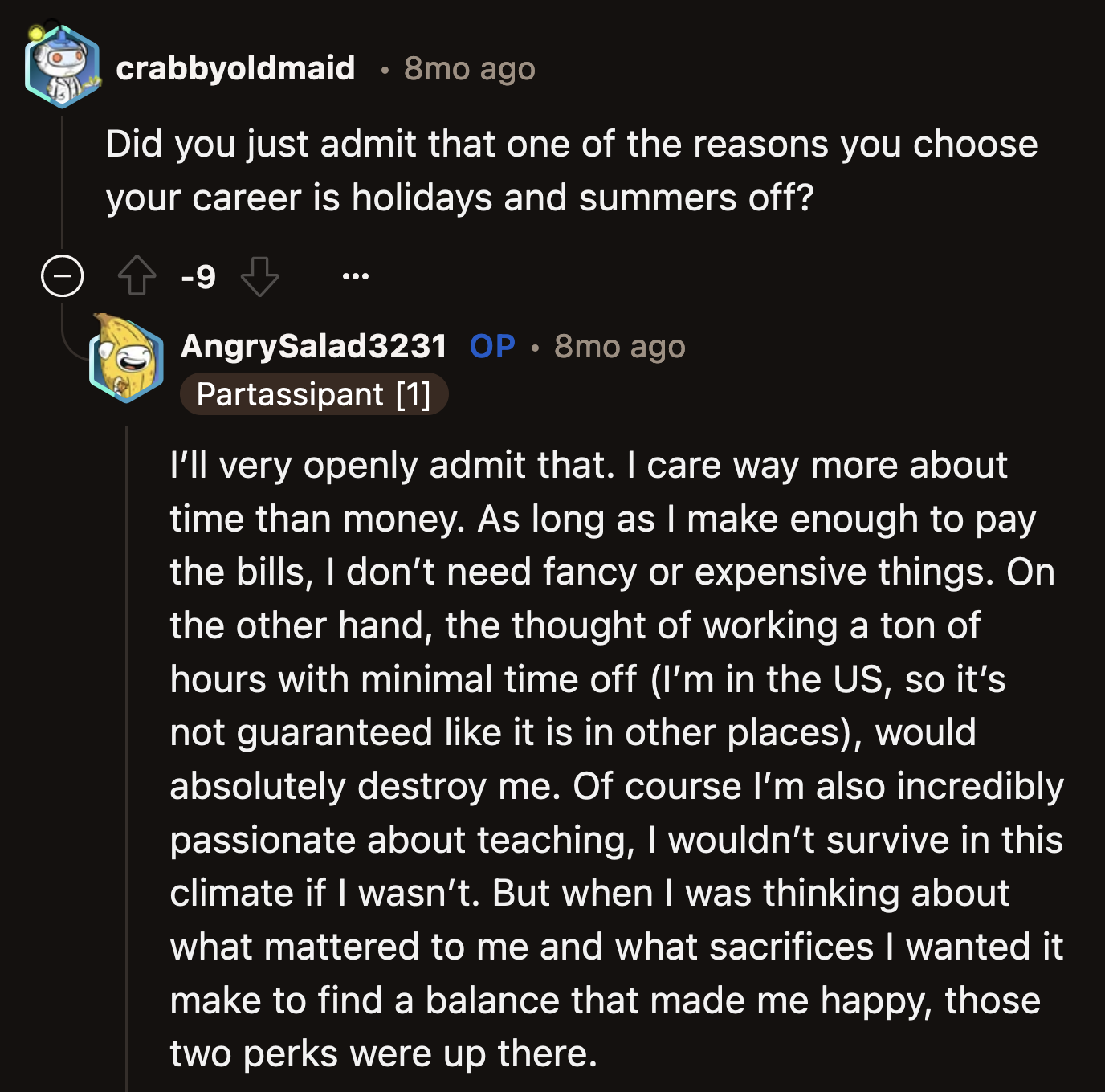This screenshot has width=1105, height=1092.
Task: Toggle the upvote off the comment
Action: pyautogui.click(x=138, y=274)
